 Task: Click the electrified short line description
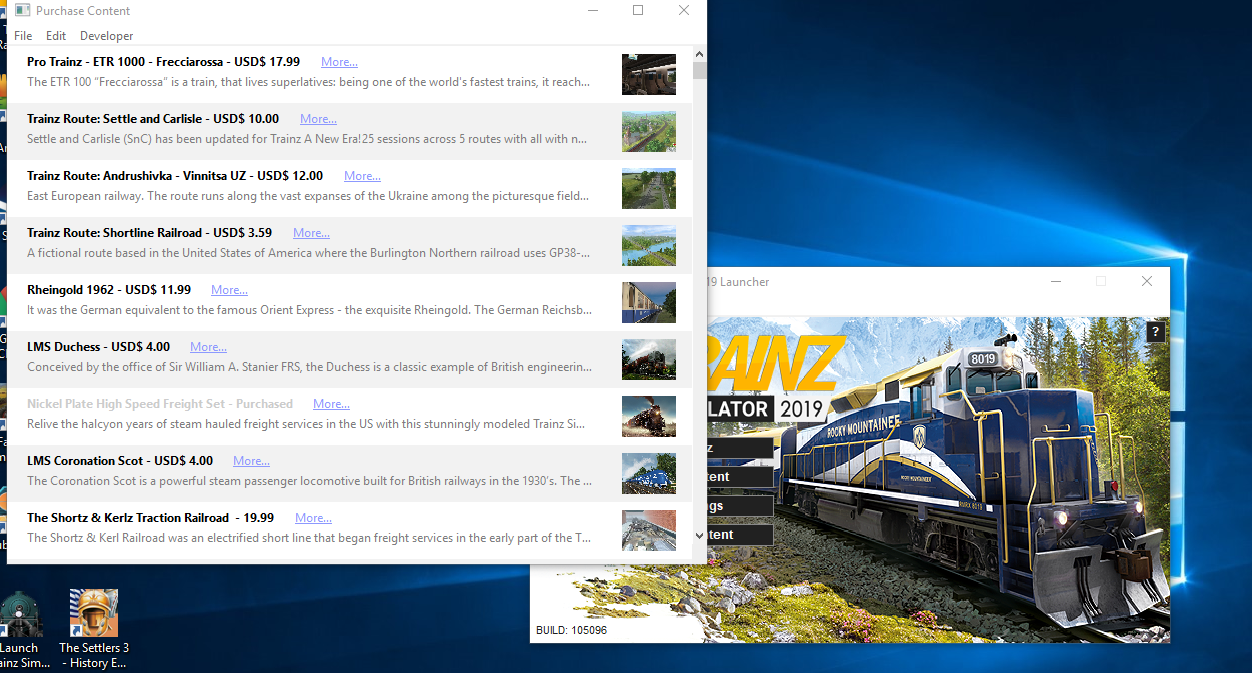[x=309, y=538]
